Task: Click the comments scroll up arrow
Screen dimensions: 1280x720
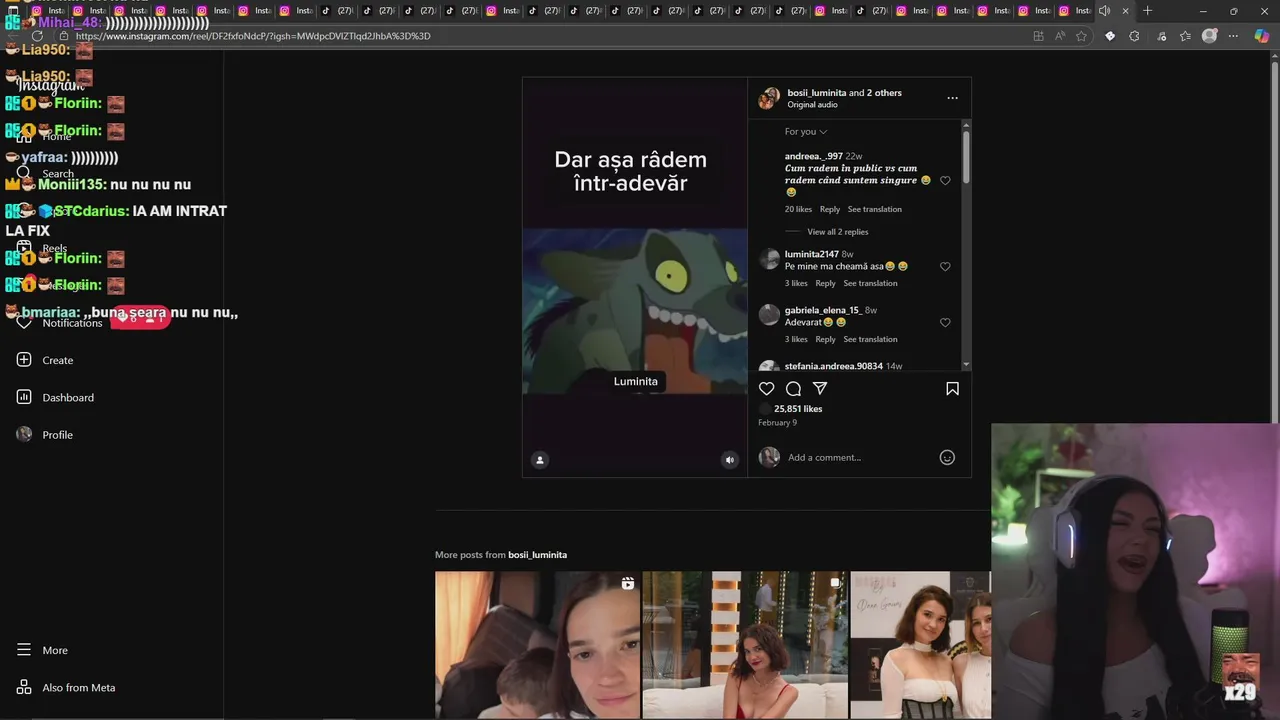Action: coord(966,125)
